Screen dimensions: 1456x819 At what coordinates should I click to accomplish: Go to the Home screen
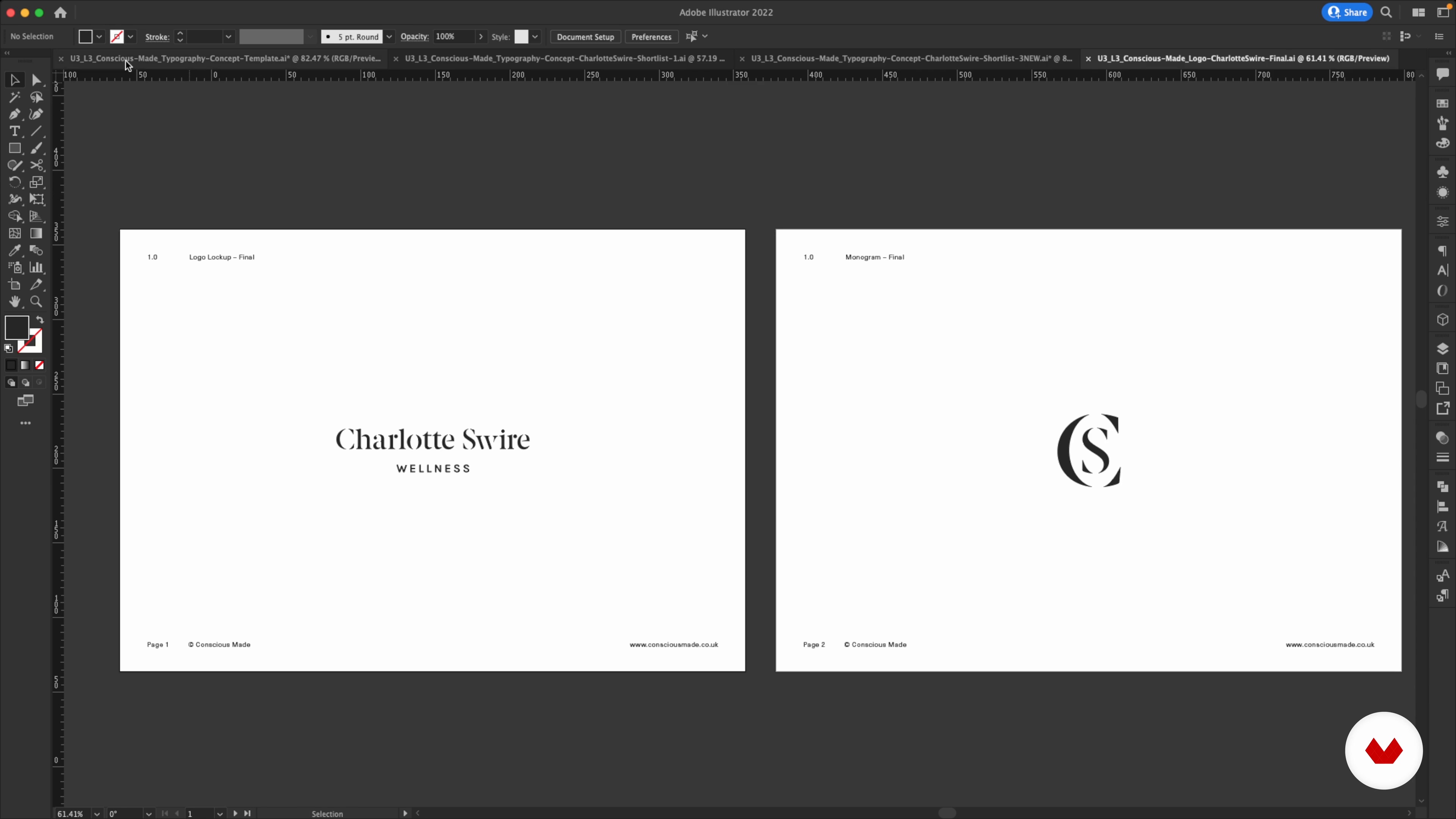pyautogui.click(x=61, y=13)
